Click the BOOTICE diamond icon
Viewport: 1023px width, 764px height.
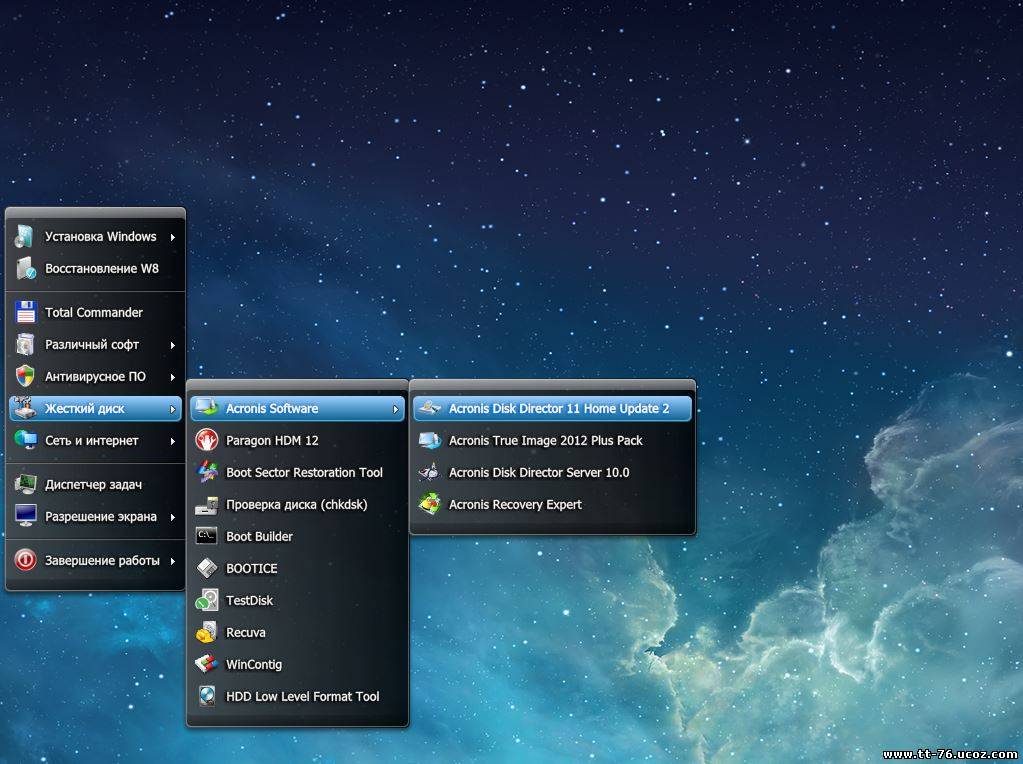tap(207, 568)
